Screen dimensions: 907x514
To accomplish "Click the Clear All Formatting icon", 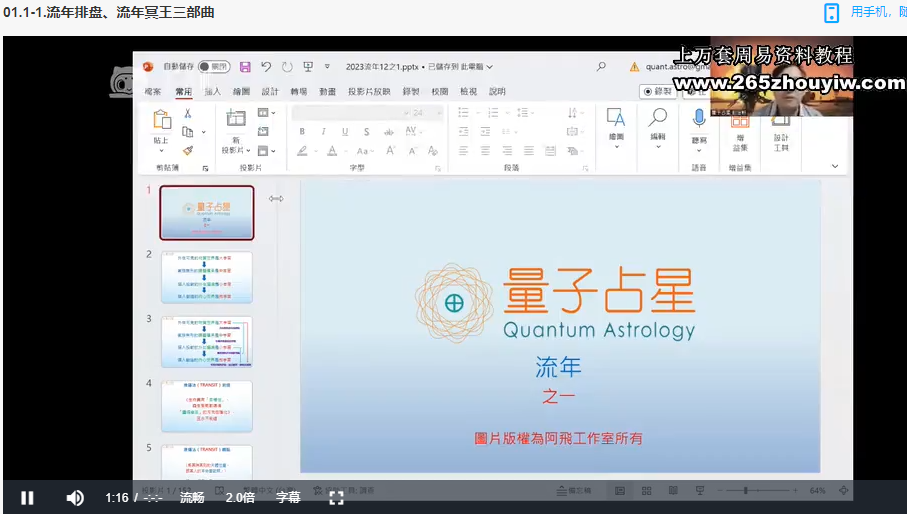I will click(433, 151).
